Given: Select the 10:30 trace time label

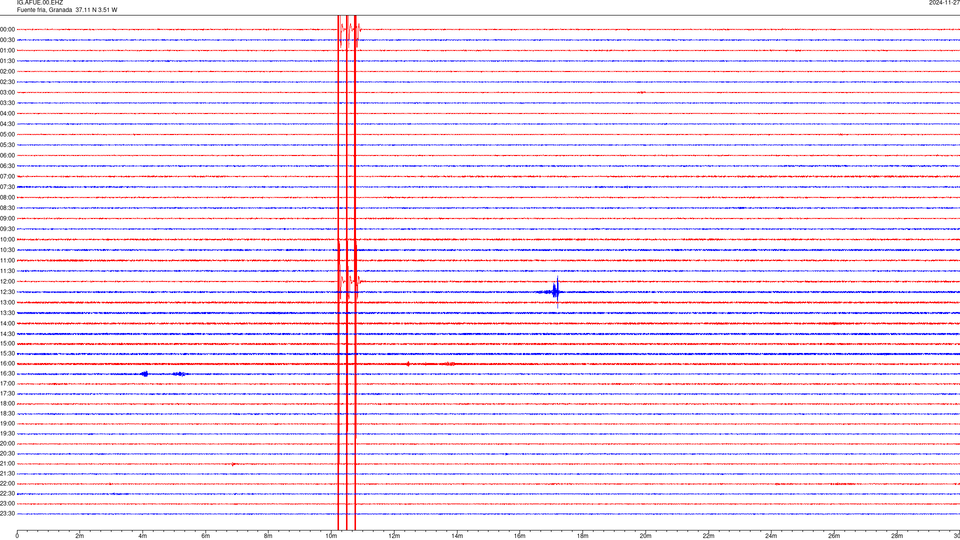Looking at the screenshot, I should click(x=7, y=250).
